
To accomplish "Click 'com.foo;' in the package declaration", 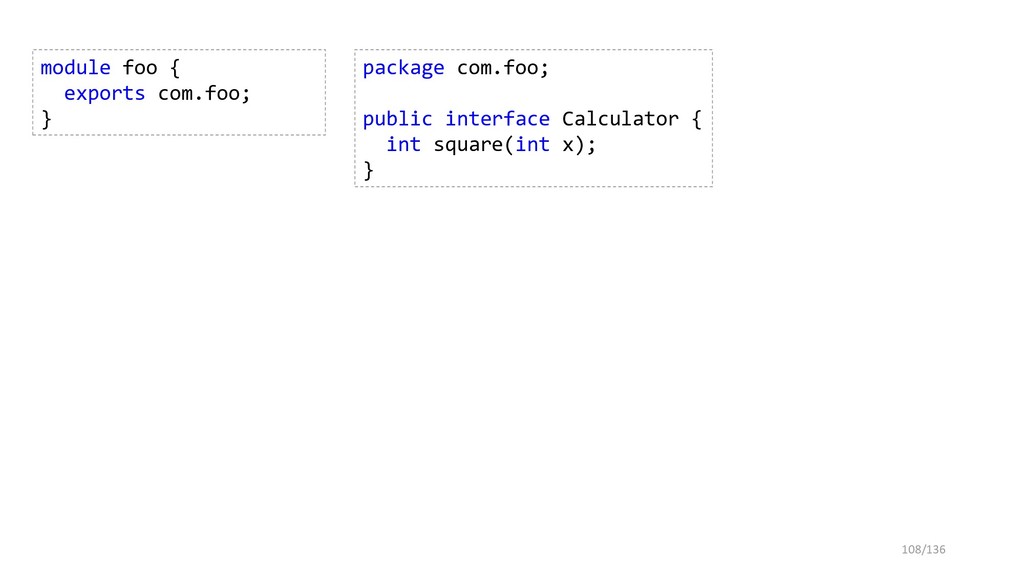I will [x=503, y=67].
